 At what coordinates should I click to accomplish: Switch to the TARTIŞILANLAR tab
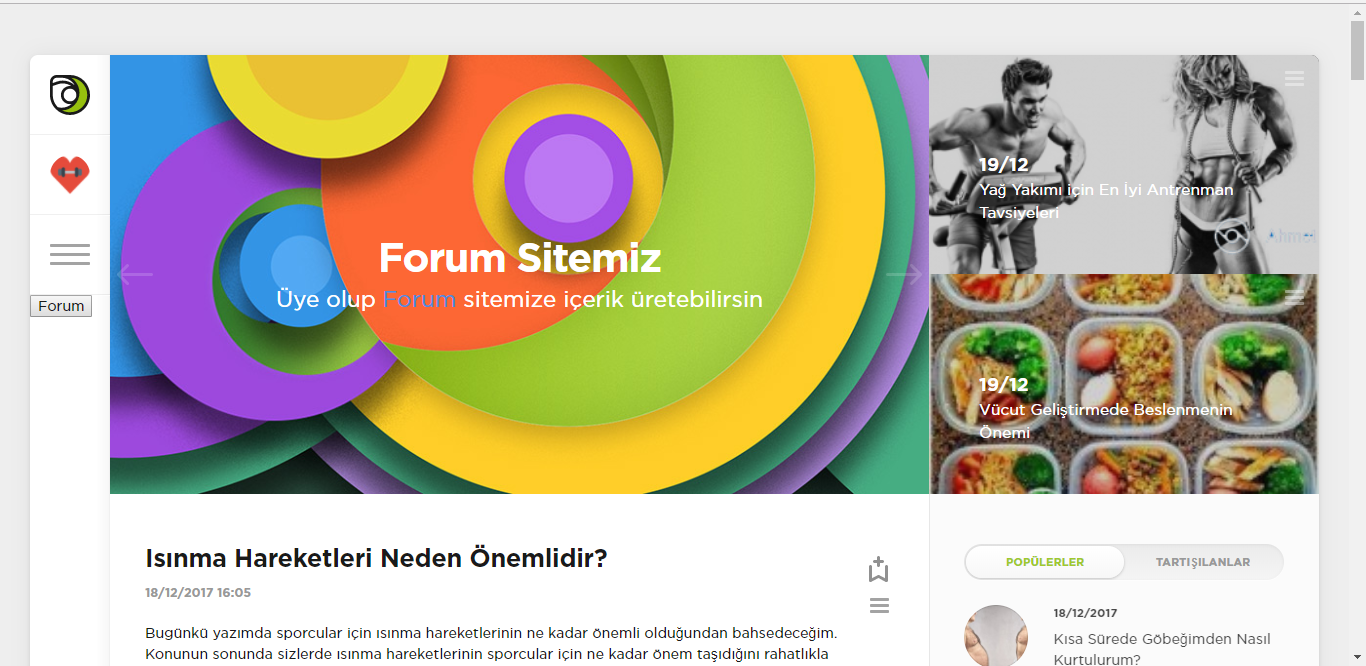click(1203, 562)
